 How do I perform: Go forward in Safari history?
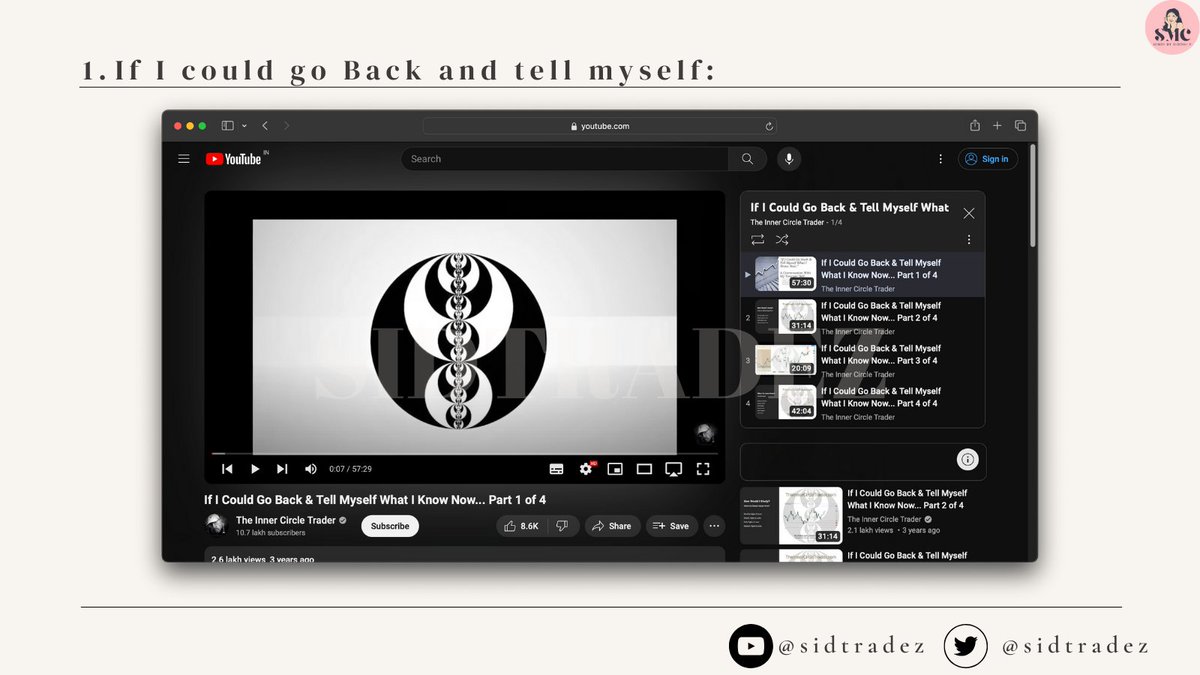[x=287, y=126]
